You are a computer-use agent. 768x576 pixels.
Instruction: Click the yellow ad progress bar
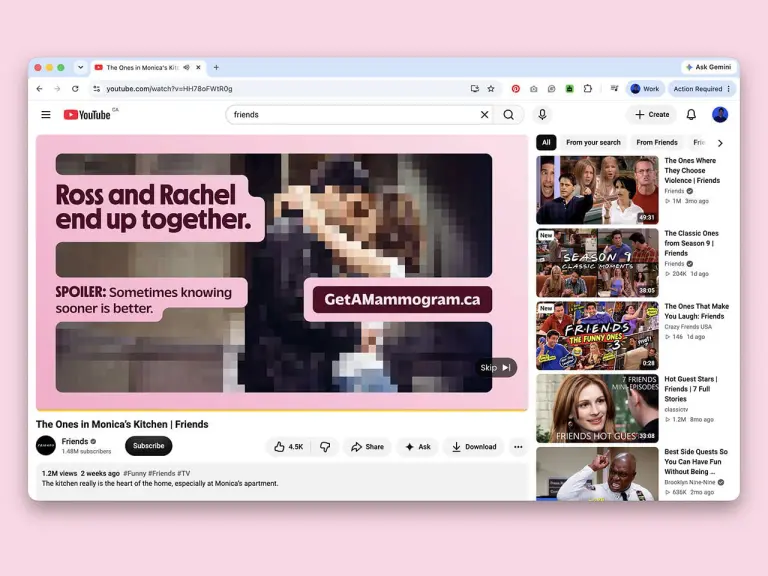click(282, 410)
